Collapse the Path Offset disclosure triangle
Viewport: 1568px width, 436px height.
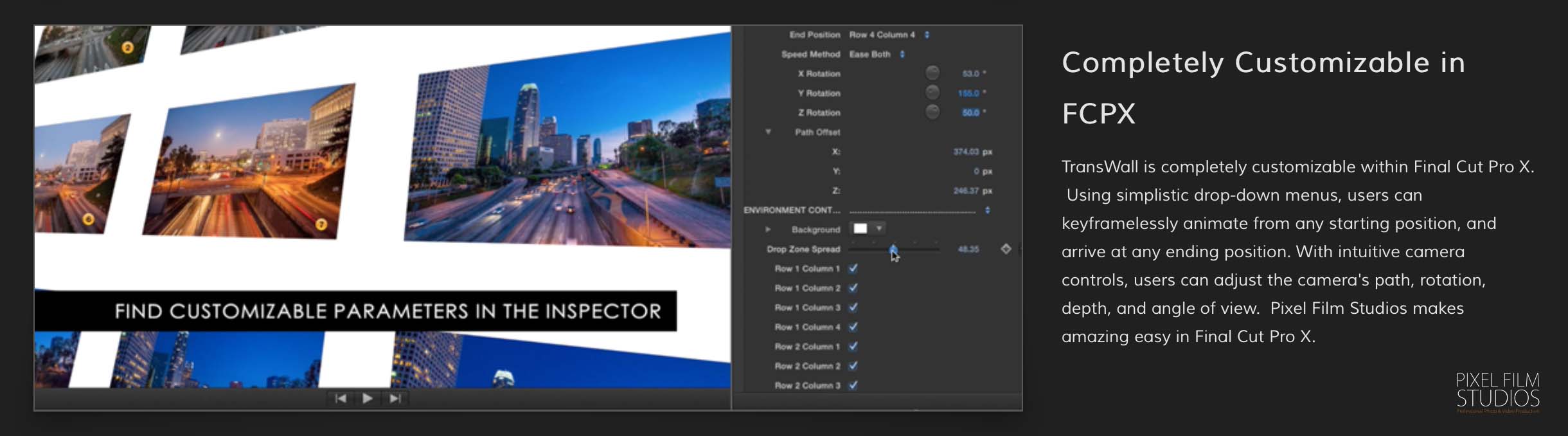coord(768,132)
